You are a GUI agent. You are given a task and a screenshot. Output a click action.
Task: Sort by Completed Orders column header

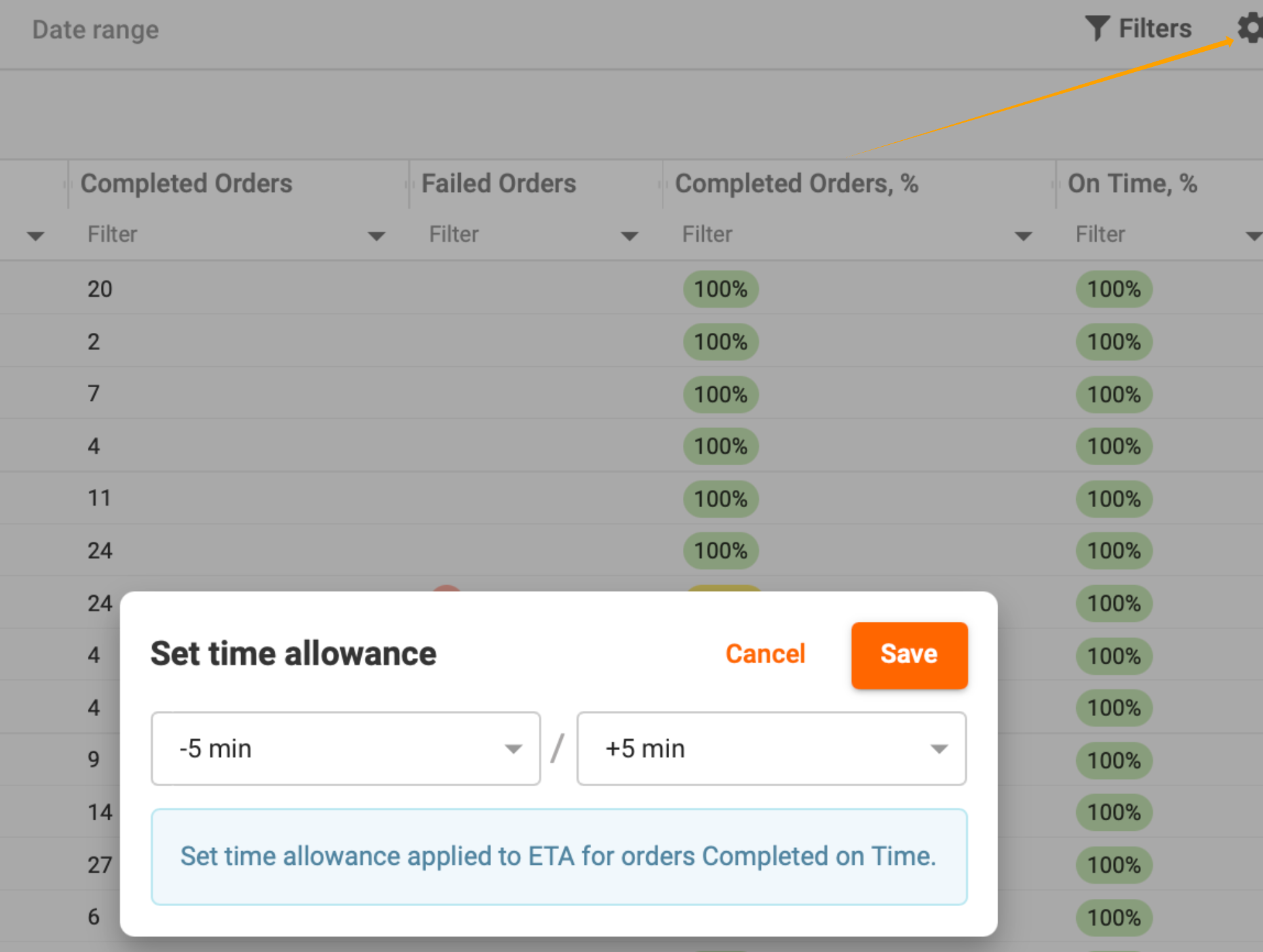(x=186, y=183)
